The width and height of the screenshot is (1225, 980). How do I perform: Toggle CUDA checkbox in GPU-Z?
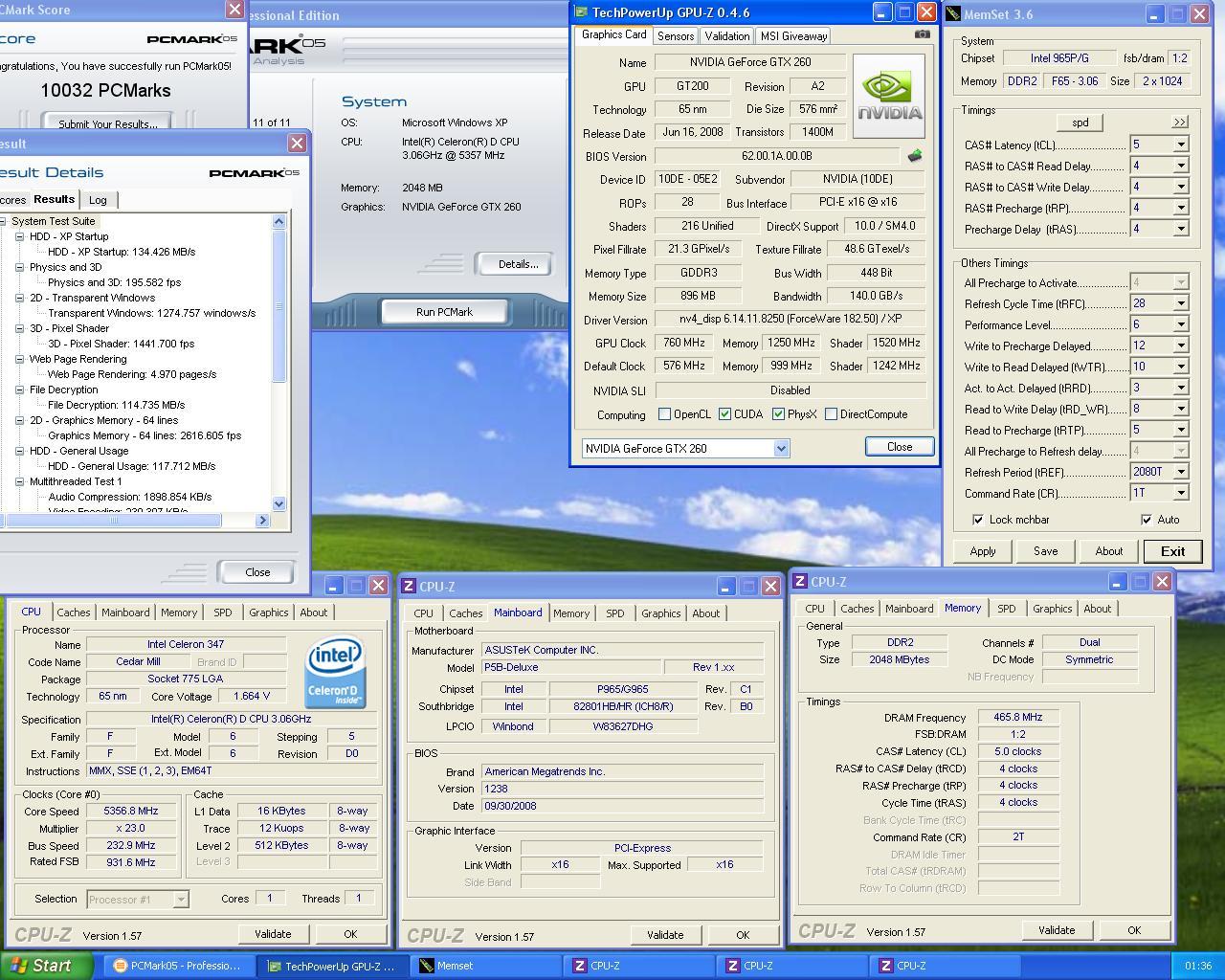pos(724,414)
